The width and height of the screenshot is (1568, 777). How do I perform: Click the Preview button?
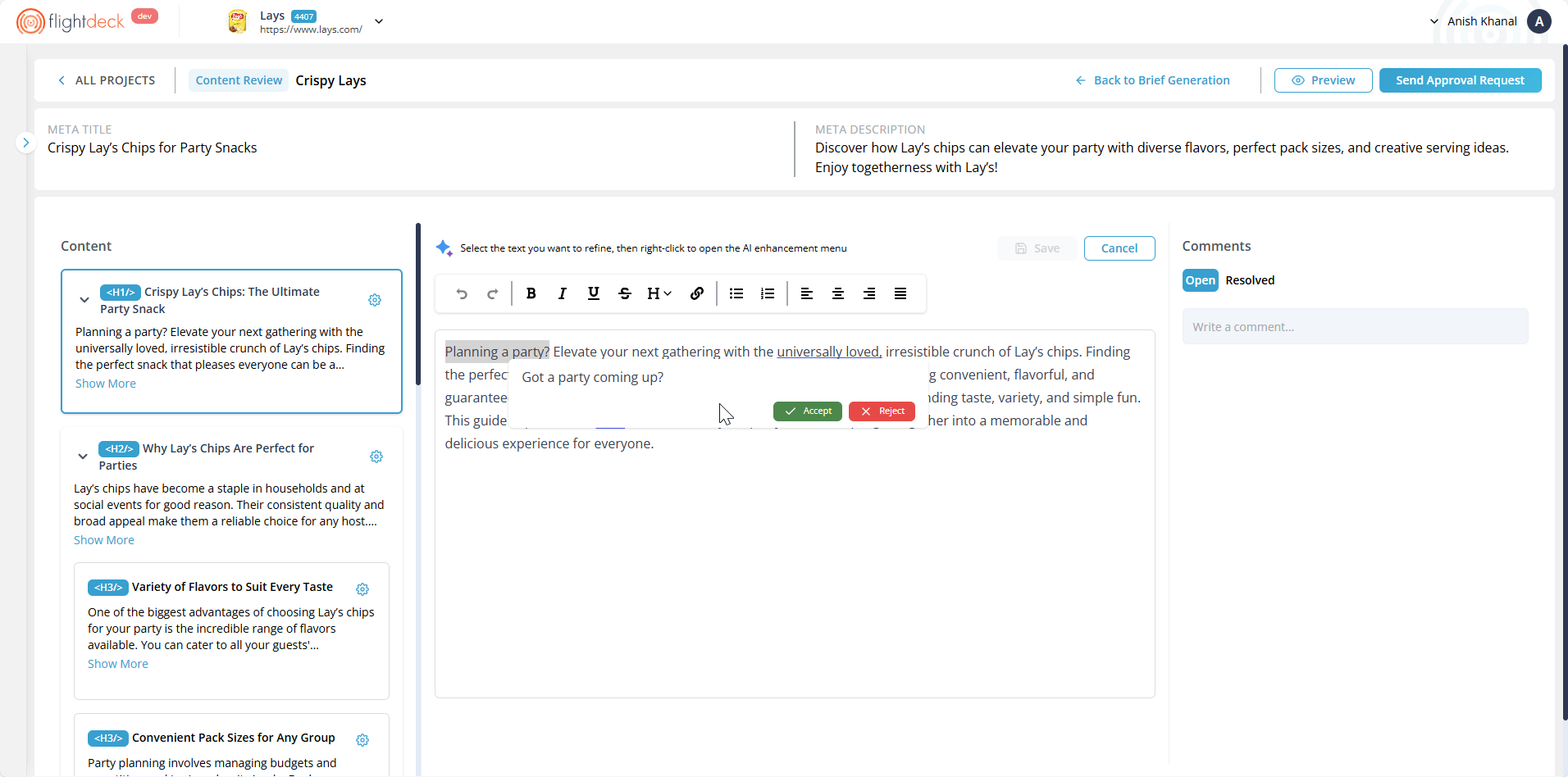click(x=1323, y=80)
